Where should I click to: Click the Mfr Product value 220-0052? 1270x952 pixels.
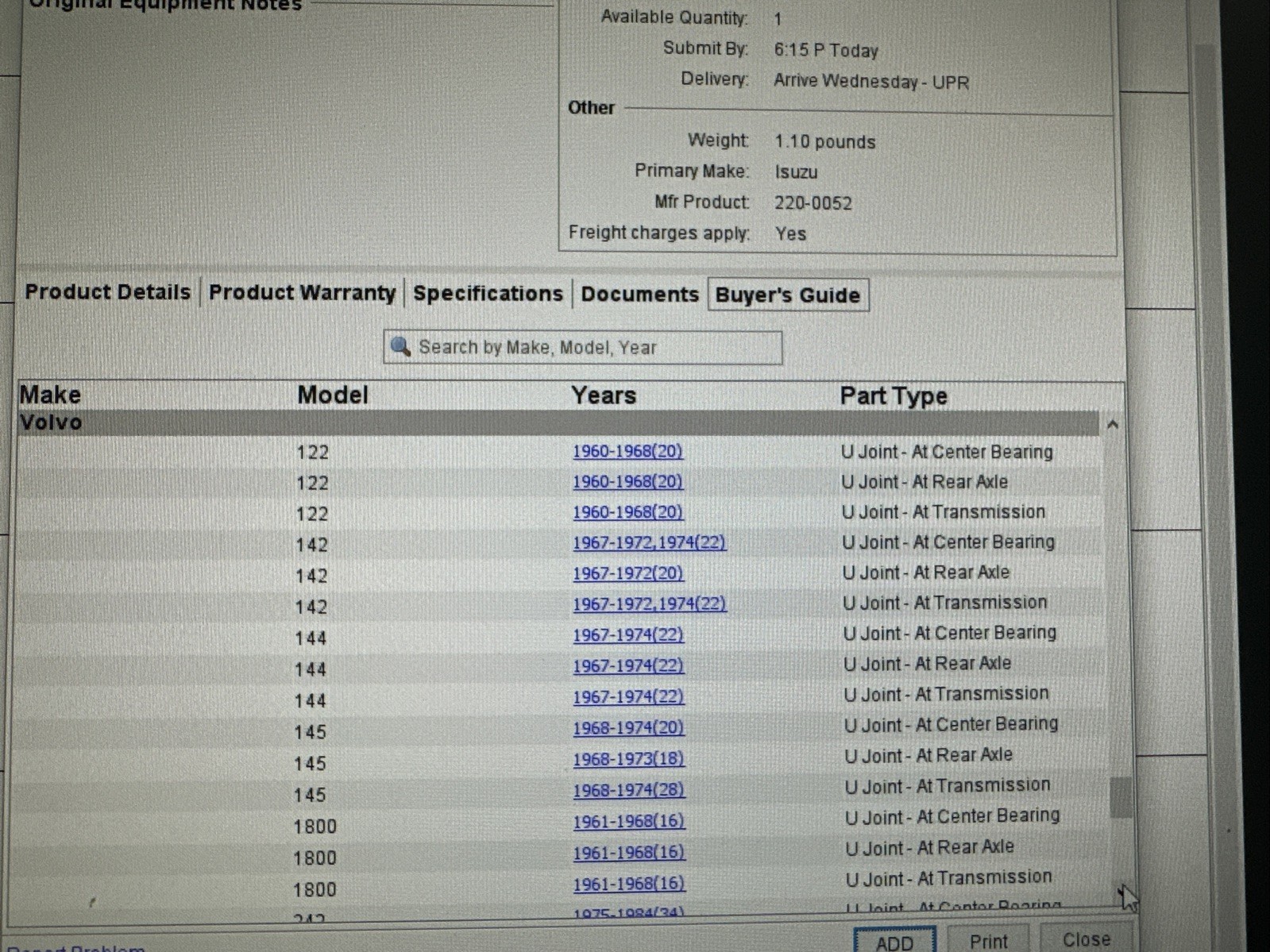(x=813, y=203)
